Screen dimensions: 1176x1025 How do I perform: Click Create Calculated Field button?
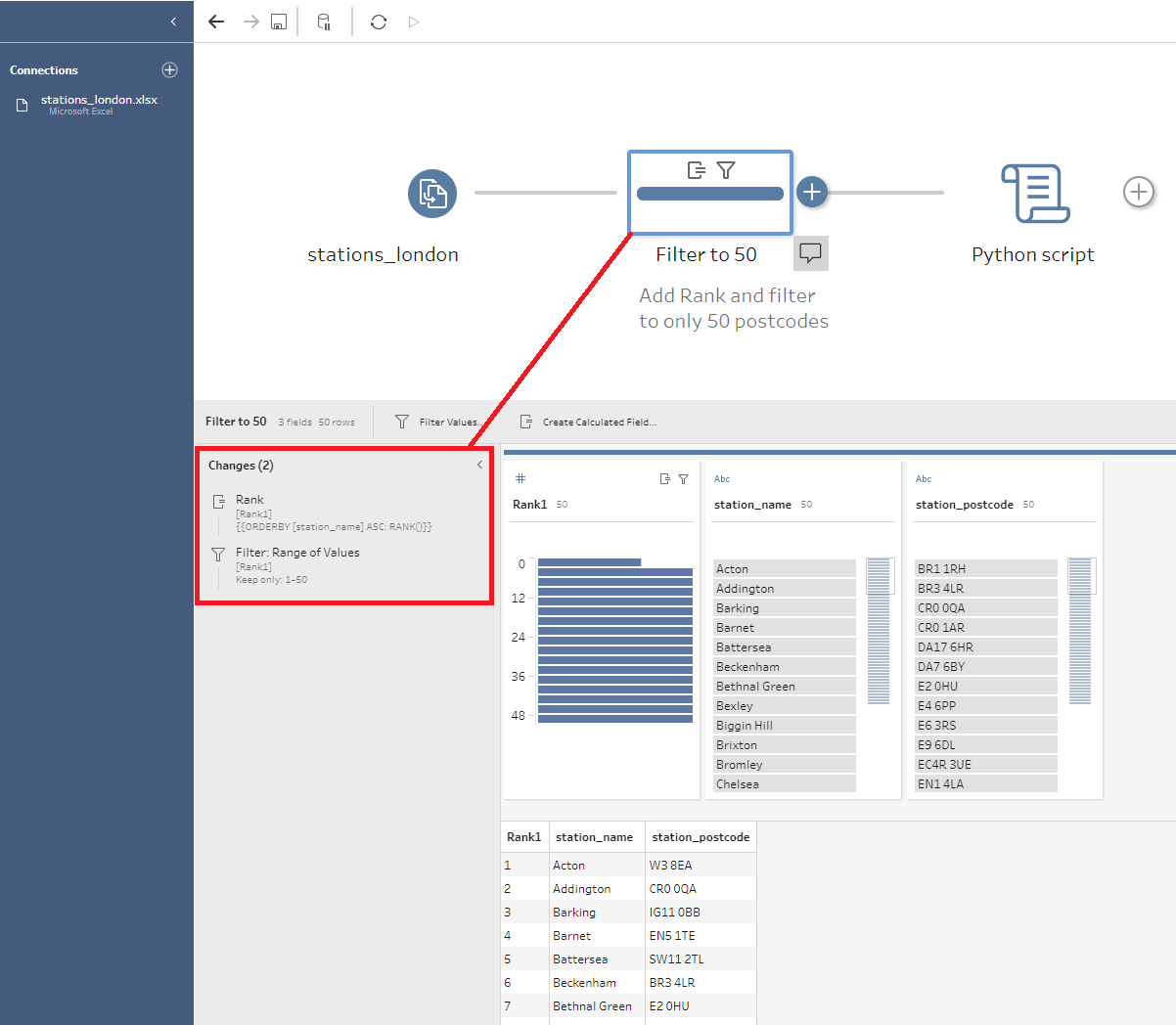tap(588, 422)
